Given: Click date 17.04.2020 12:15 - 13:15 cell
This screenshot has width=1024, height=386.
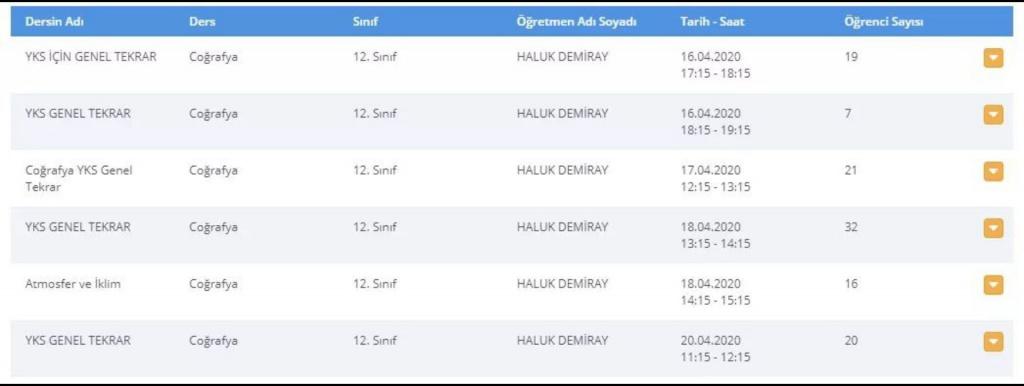Looking at the screenshot, I should (x=715, y=178).
